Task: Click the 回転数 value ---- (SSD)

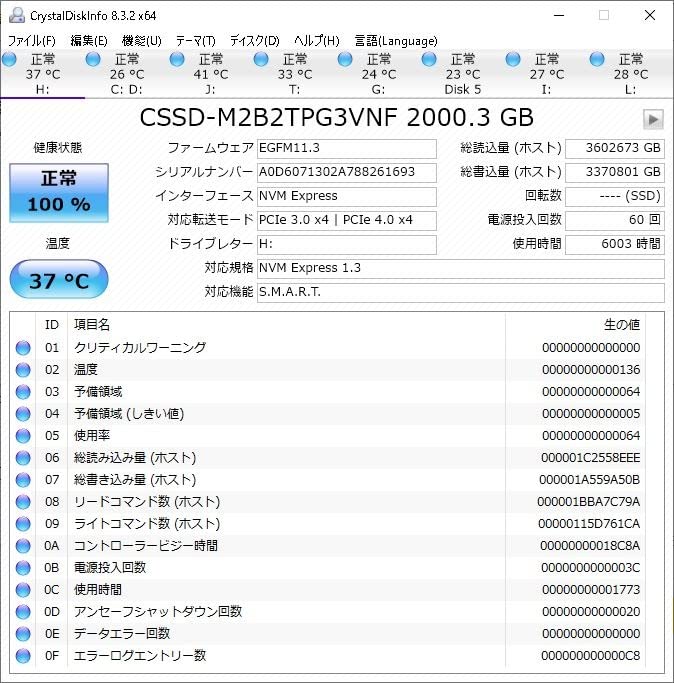Action: pos(615,196)
